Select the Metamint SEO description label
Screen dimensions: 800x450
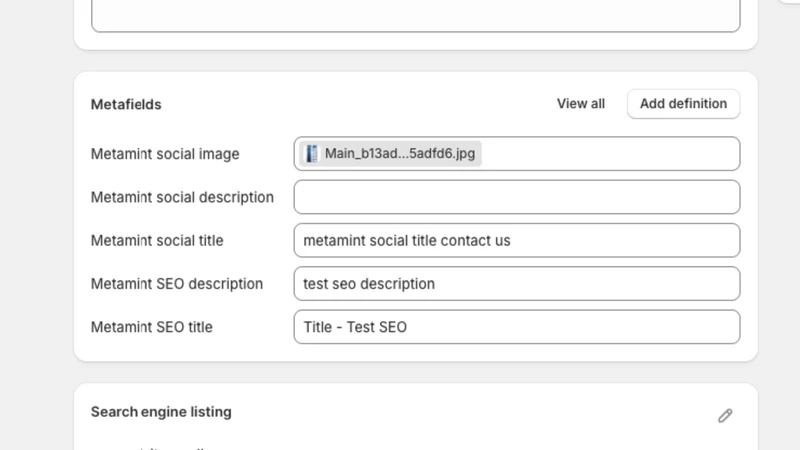(177, 284)
